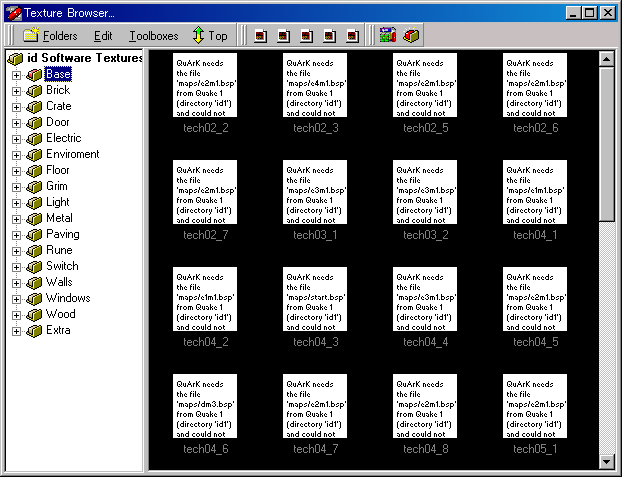Click the red Base folder icon
Image resolution: width=622 pixels, height=477 pixels.
pos(34,75)
